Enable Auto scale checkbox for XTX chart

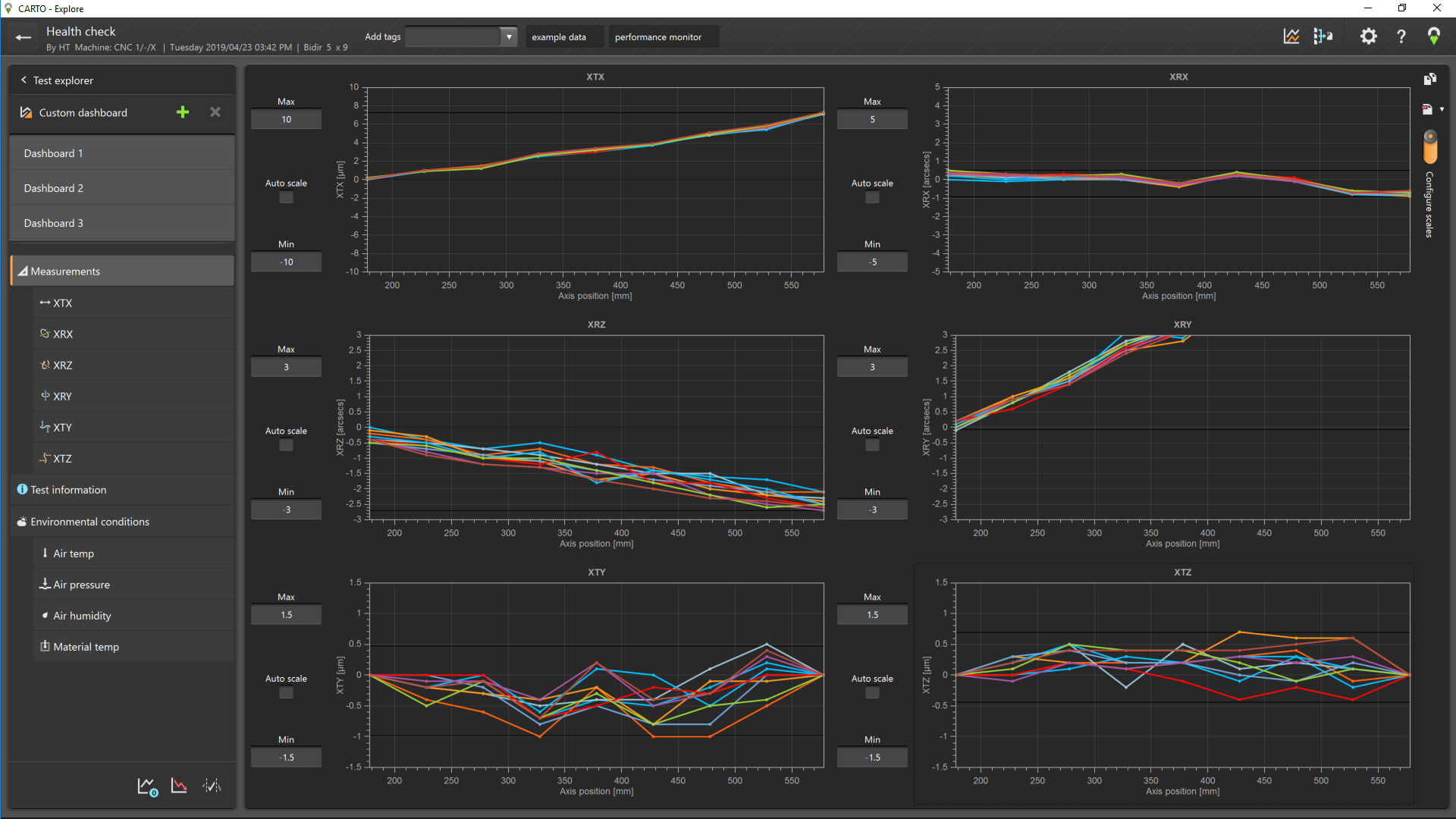click(286, 197)
